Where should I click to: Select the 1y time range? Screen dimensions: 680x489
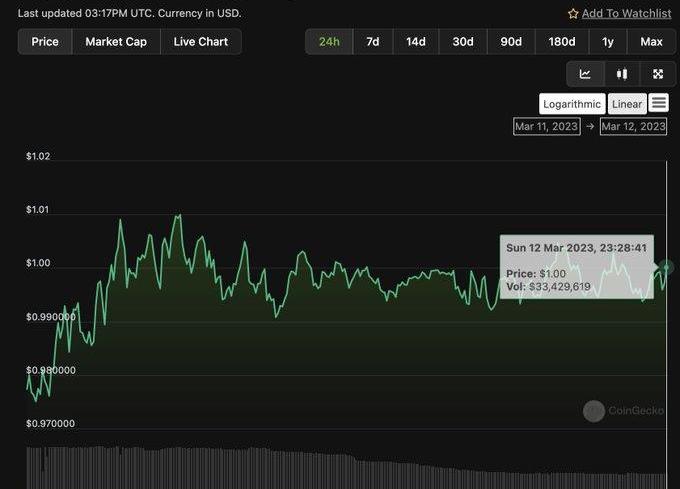click(x=608, y=42)
